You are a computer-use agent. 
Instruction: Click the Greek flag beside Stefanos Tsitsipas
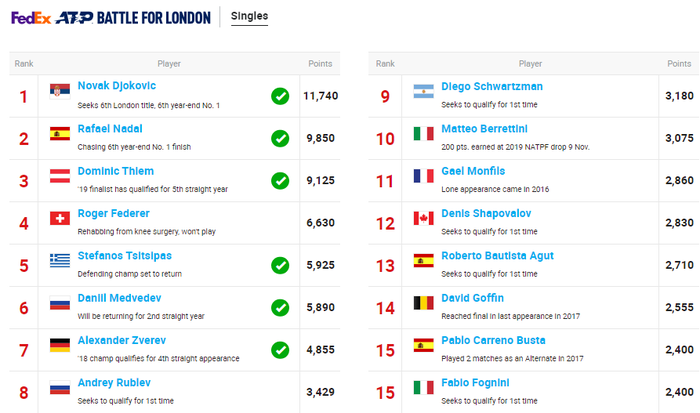coord(60,260)
